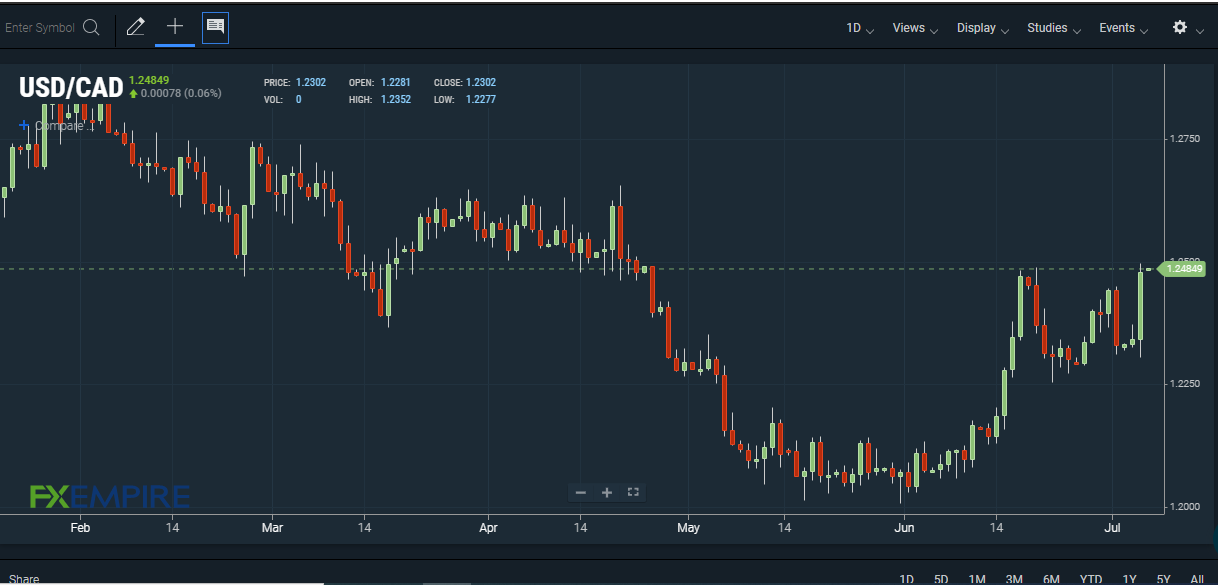
Task: Select the 1Y range at bottom
Action: 1129,579
